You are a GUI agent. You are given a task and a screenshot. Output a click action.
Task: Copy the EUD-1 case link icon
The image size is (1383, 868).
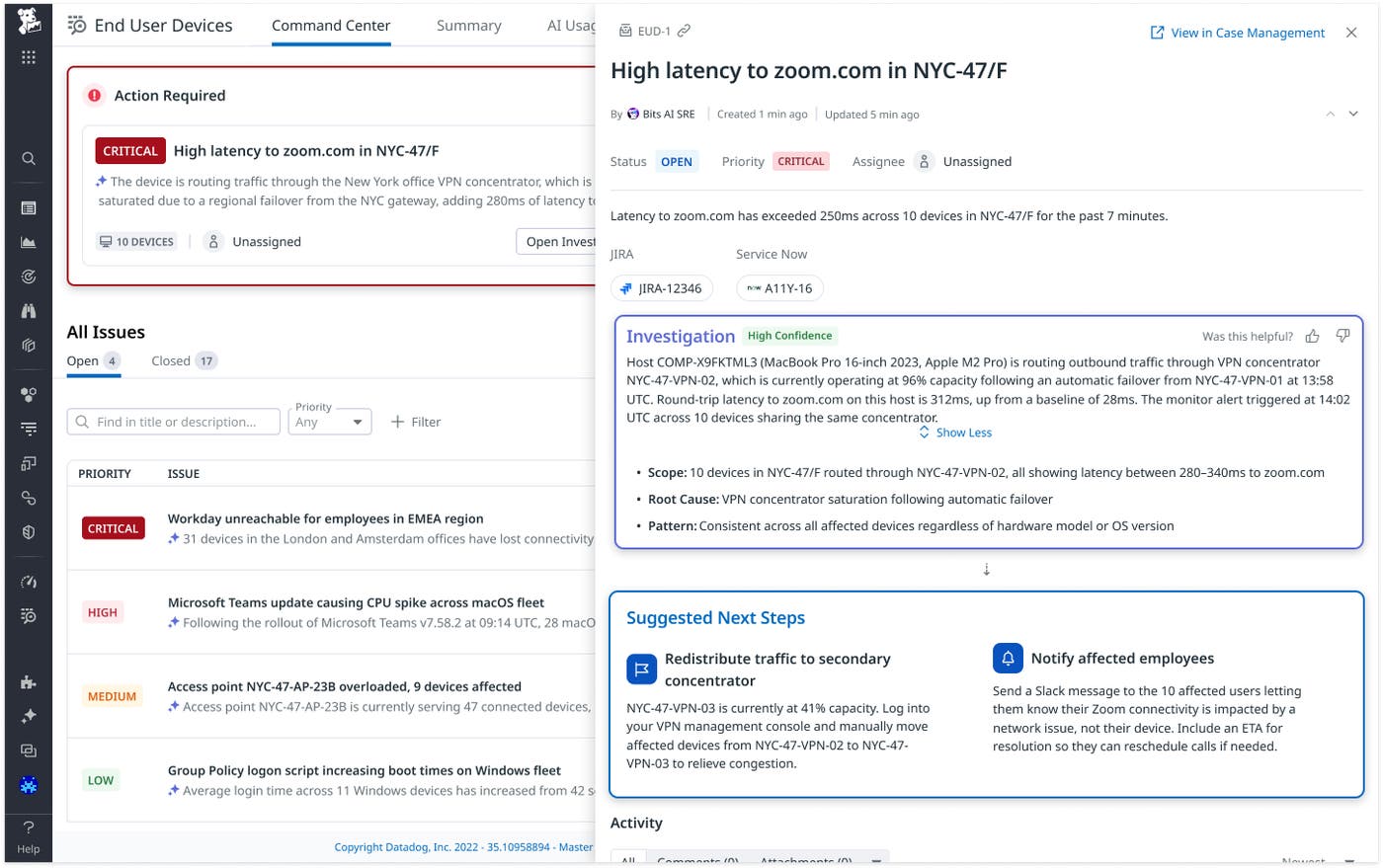pyautogui.click(x=684, y=31)
